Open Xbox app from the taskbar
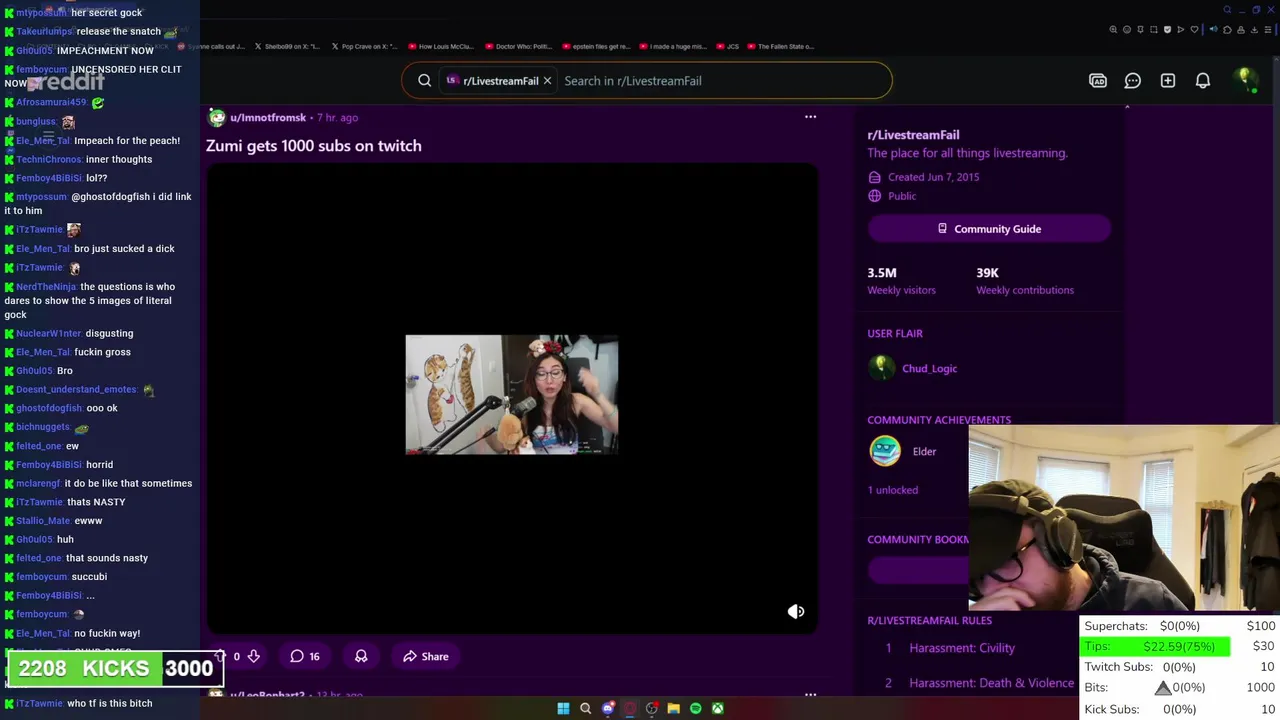 717,708
